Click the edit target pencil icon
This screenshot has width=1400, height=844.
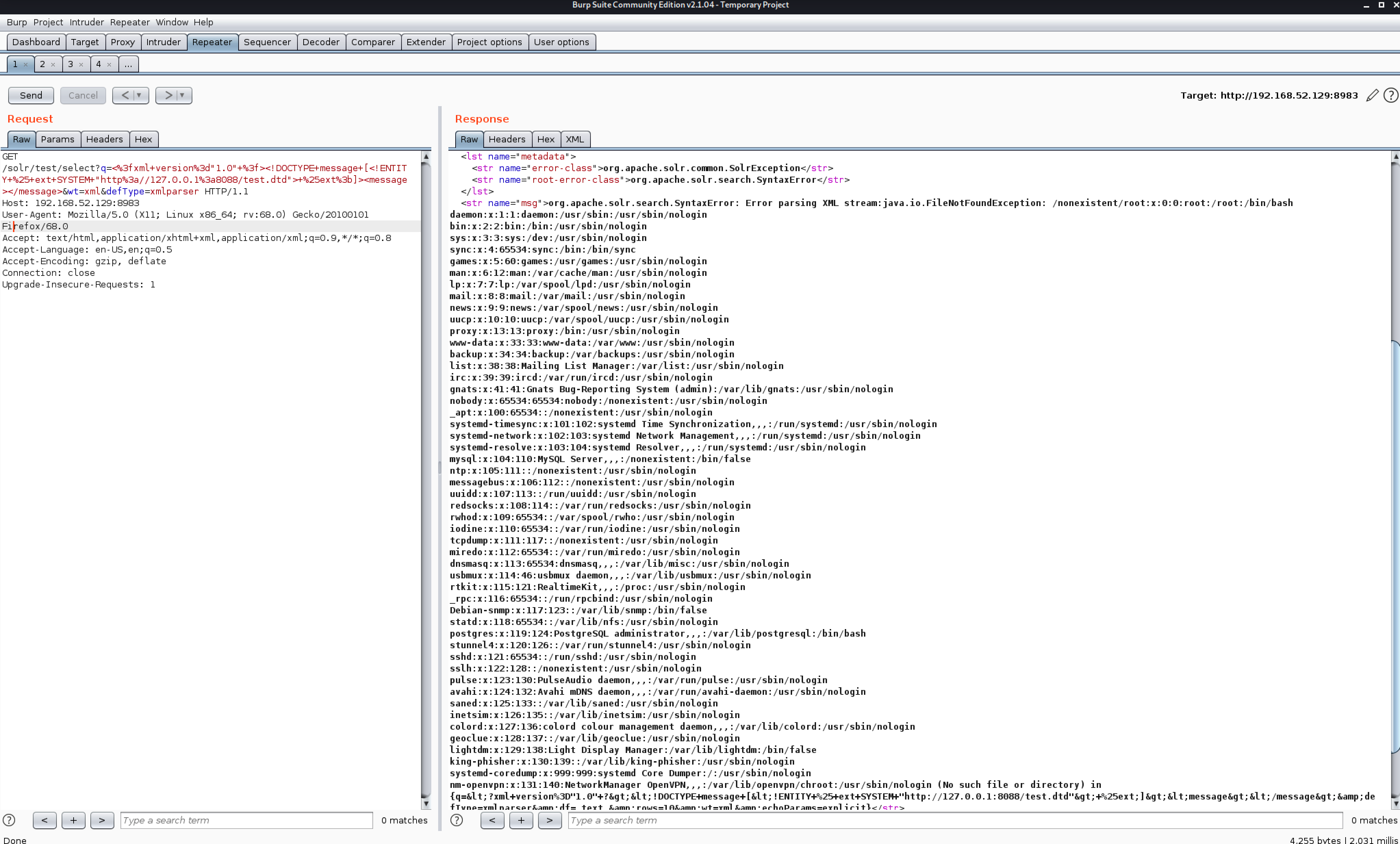(1372, 95)
